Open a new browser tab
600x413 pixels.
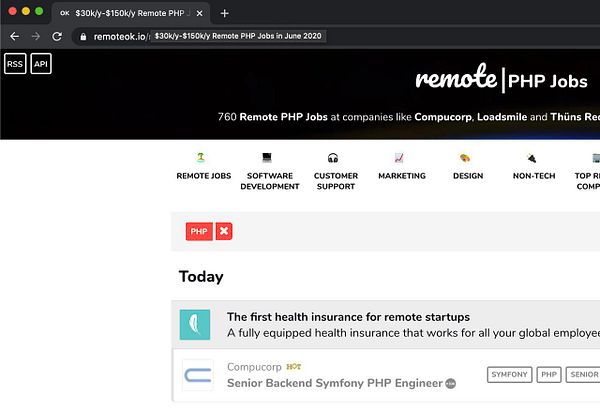[x=225, y=13]
